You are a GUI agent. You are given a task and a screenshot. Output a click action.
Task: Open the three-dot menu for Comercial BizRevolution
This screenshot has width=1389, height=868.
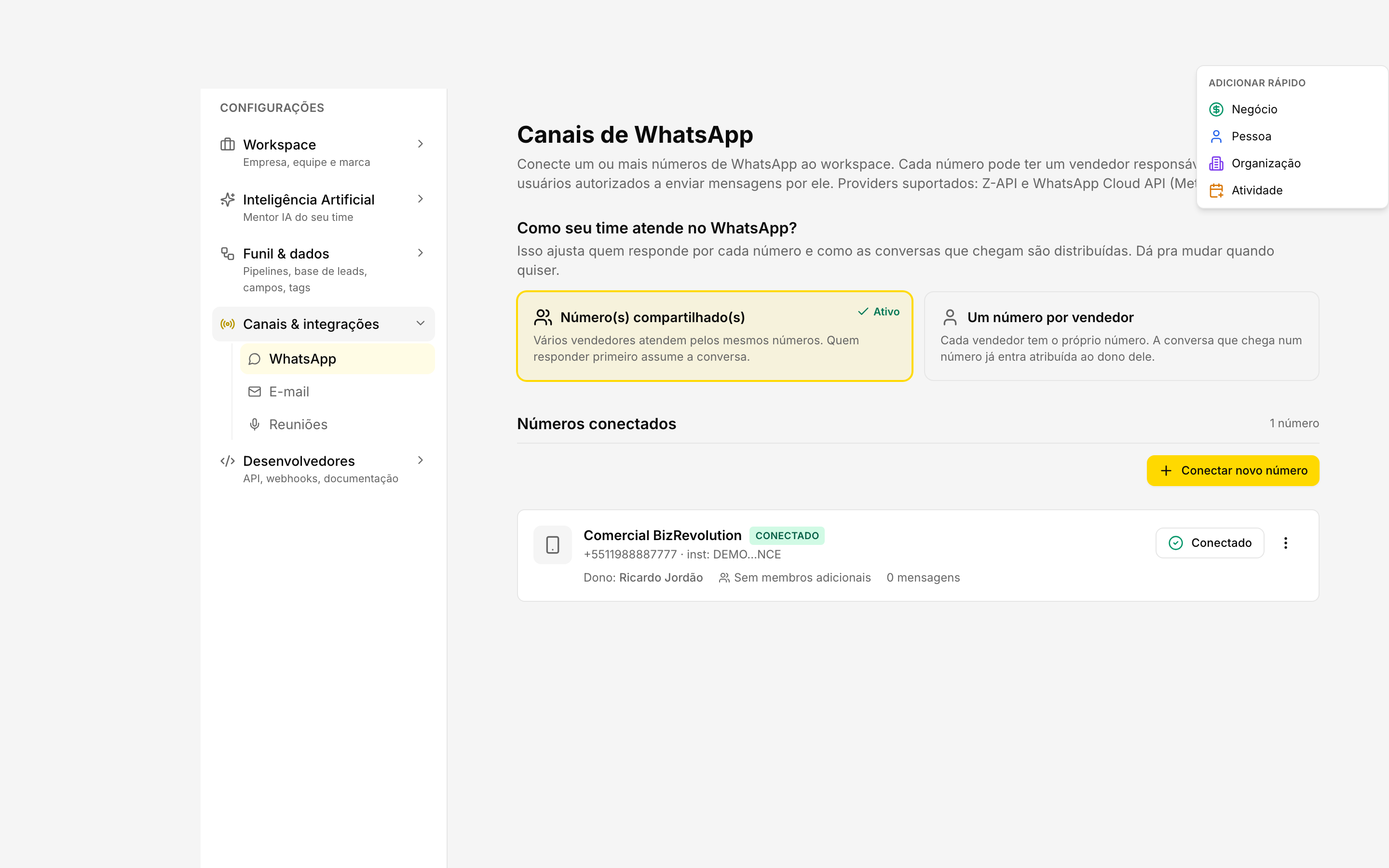click(x=1285, y=542)
